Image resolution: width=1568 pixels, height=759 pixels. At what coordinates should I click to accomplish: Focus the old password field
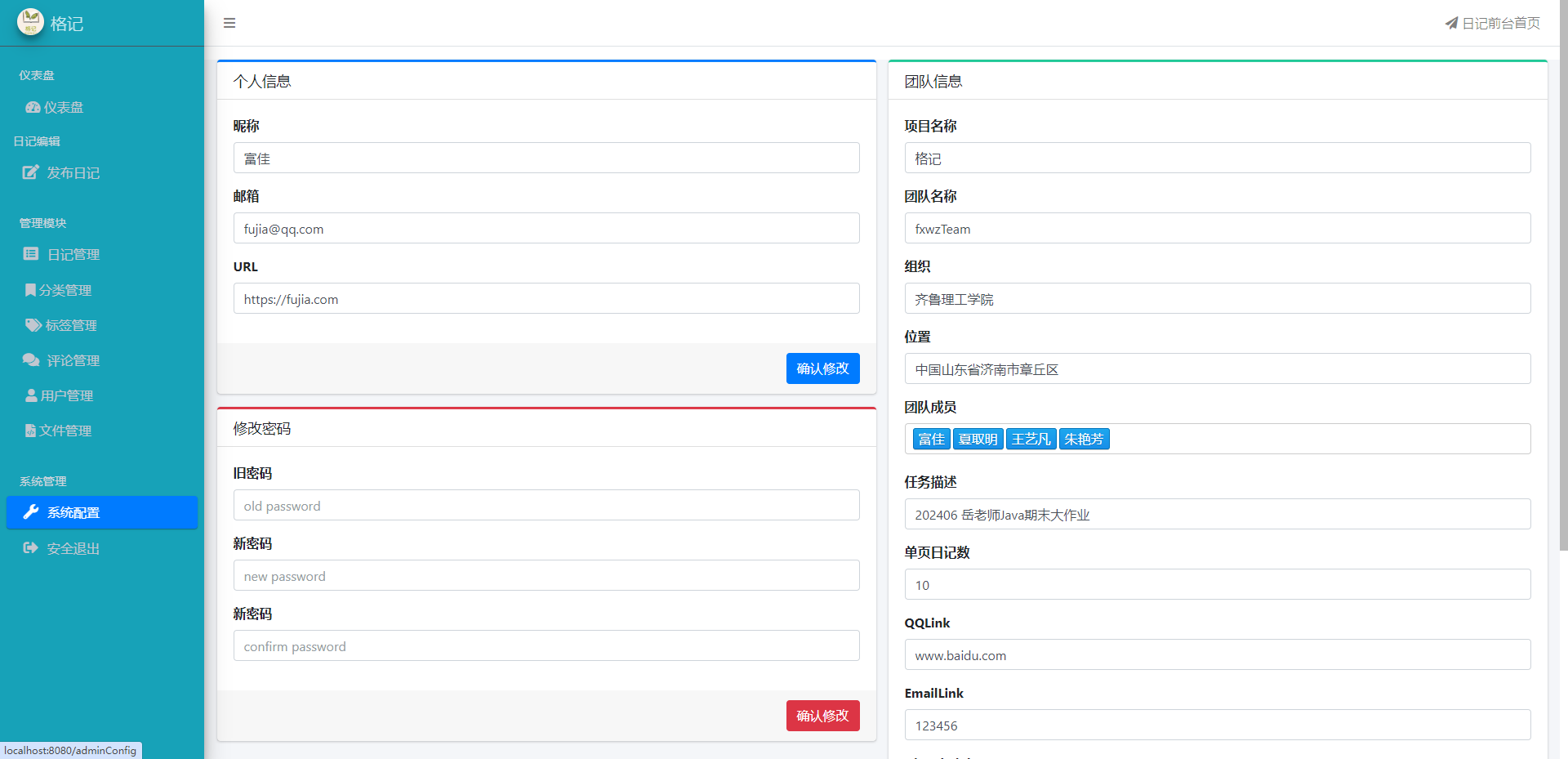point(546,506)
